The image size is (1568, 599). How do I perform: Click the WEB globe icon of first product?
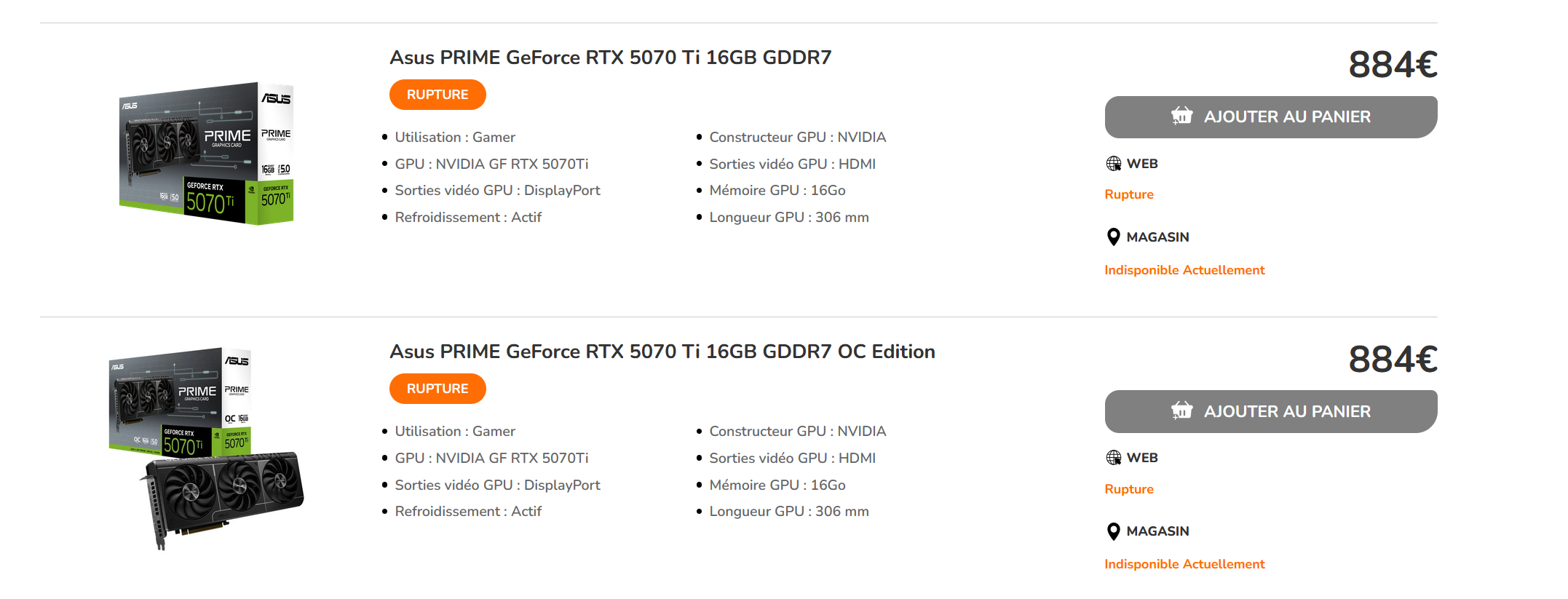point(1113,164)
